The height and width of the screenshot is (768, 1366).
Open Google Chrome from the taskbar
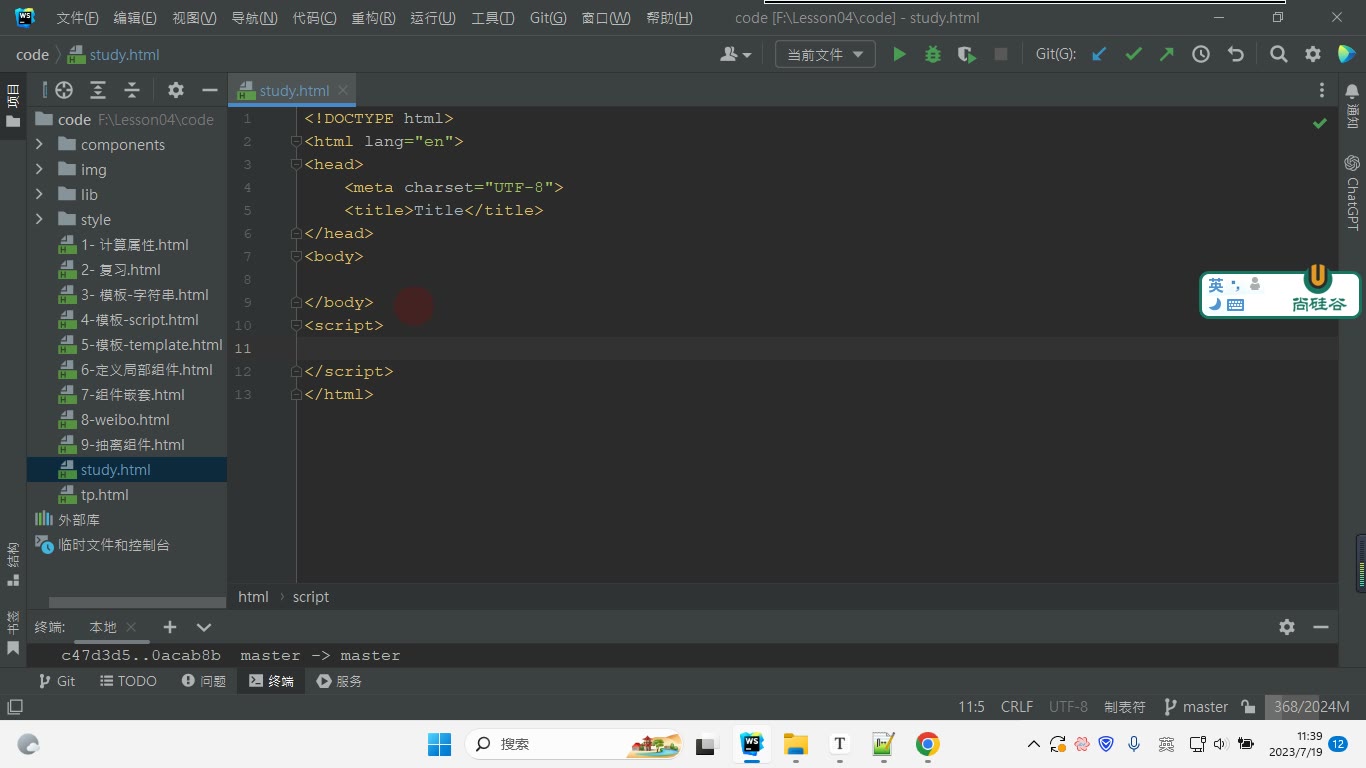[928, 744]
